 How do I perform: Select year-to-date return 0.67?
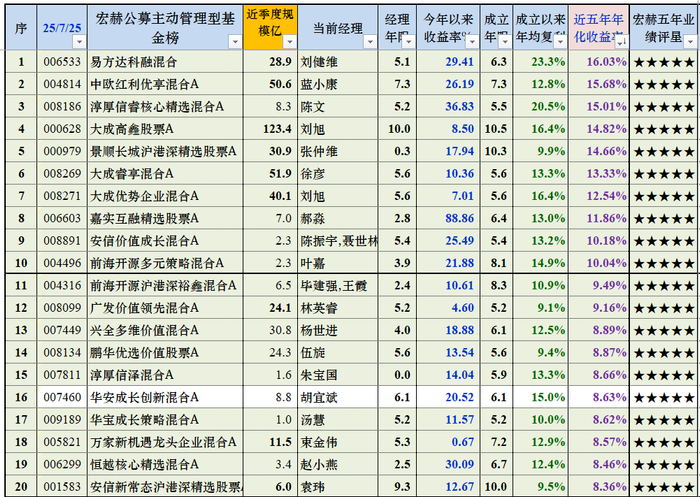click(462, 442)
